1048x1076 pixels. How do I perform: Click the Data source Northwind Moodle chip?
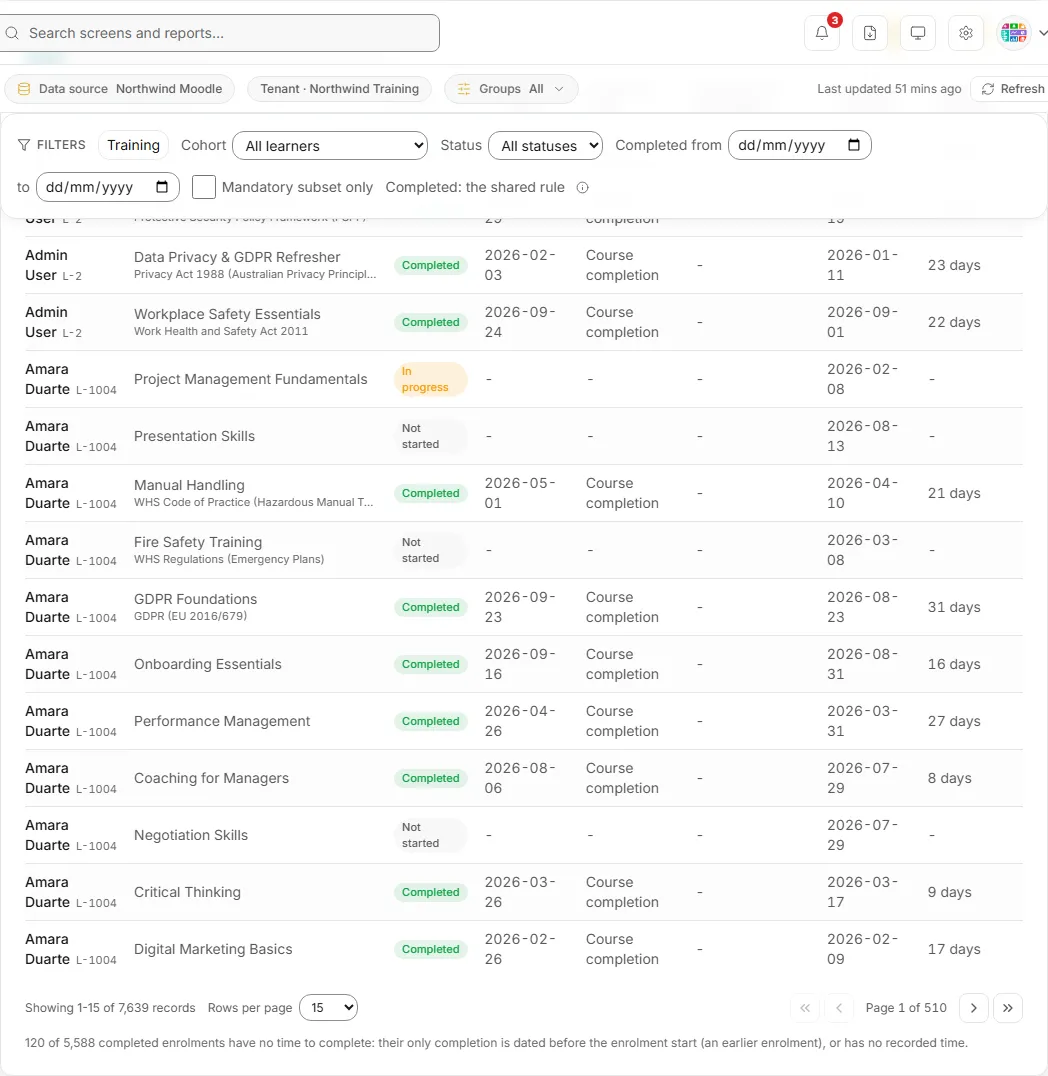[119, 89]
